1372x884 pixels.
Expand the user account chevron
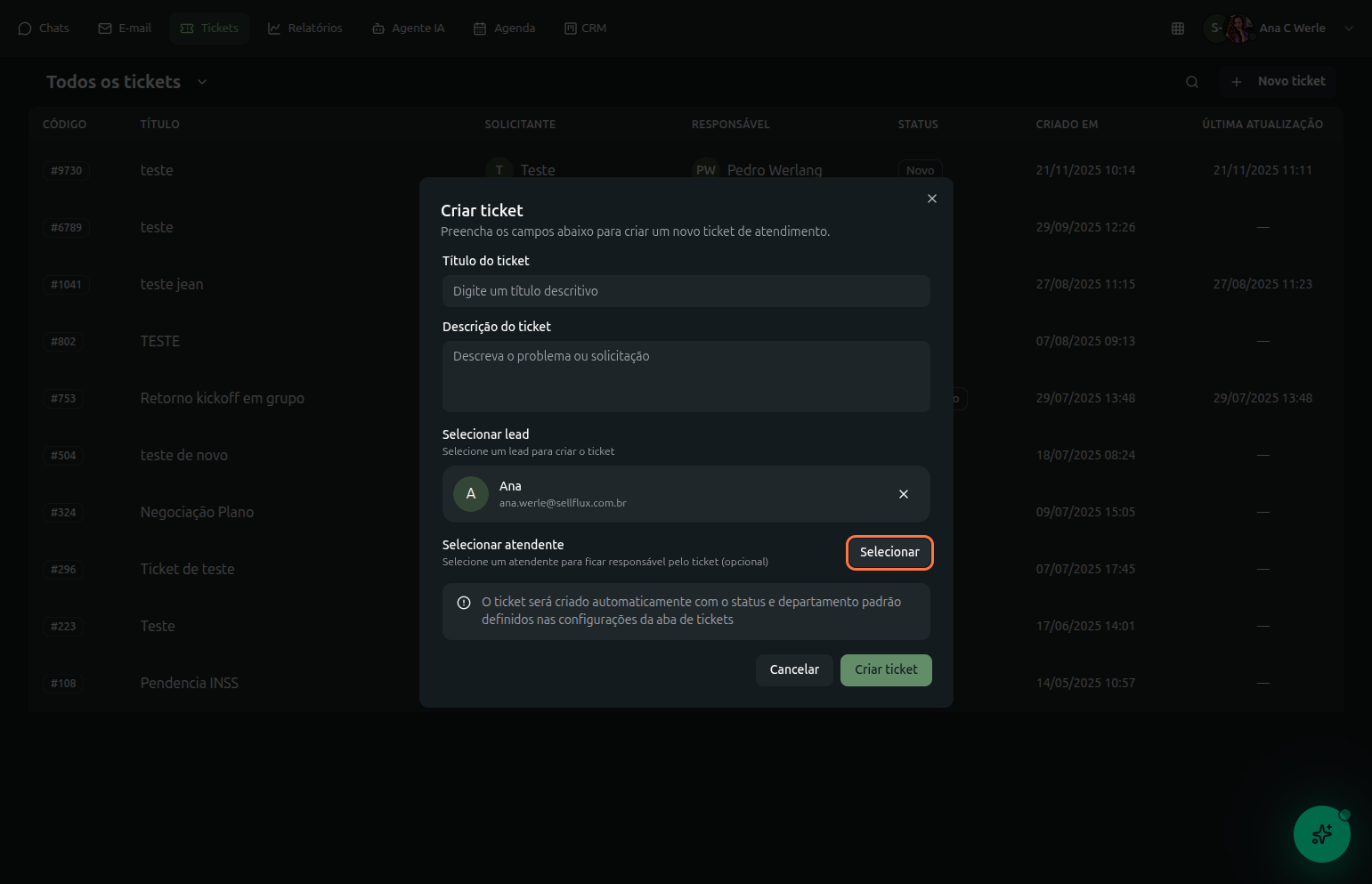tap(1348, 28)
